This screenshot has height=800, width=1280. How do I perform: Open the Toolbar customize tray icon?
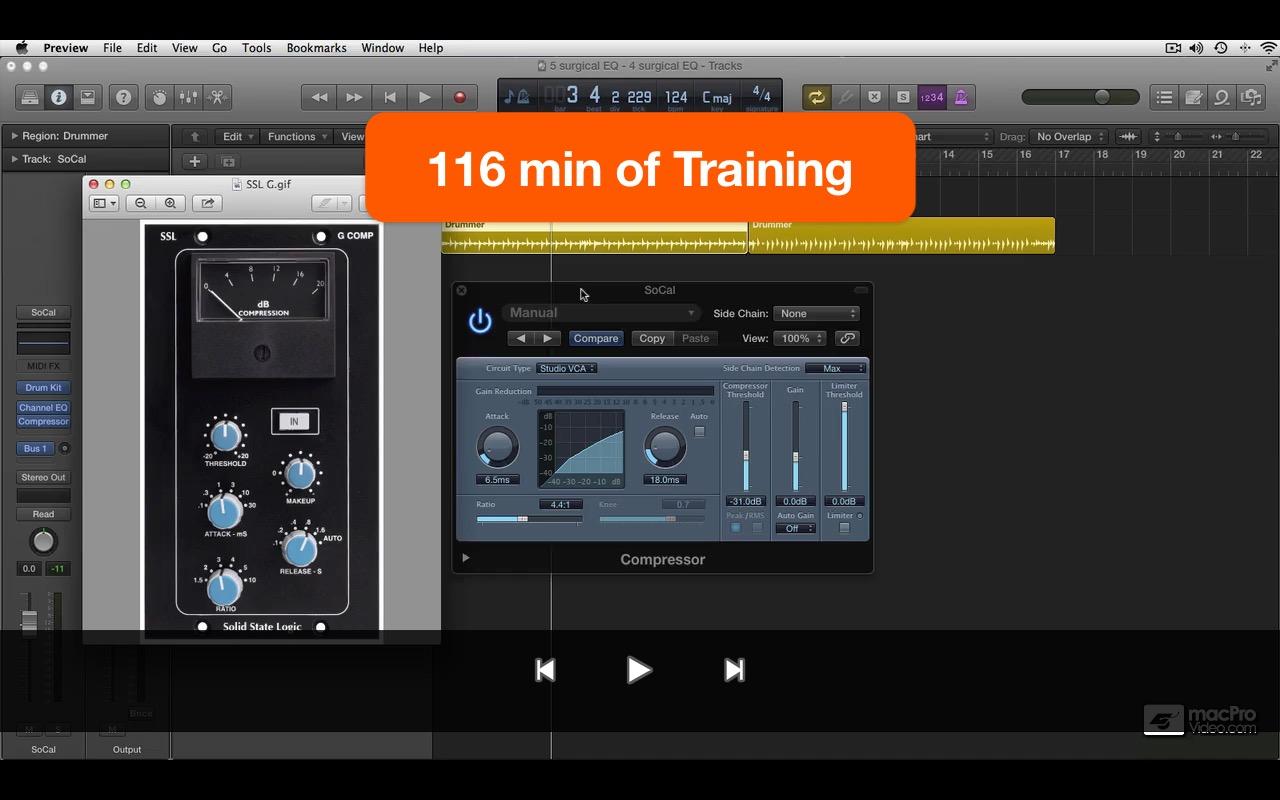88,97
